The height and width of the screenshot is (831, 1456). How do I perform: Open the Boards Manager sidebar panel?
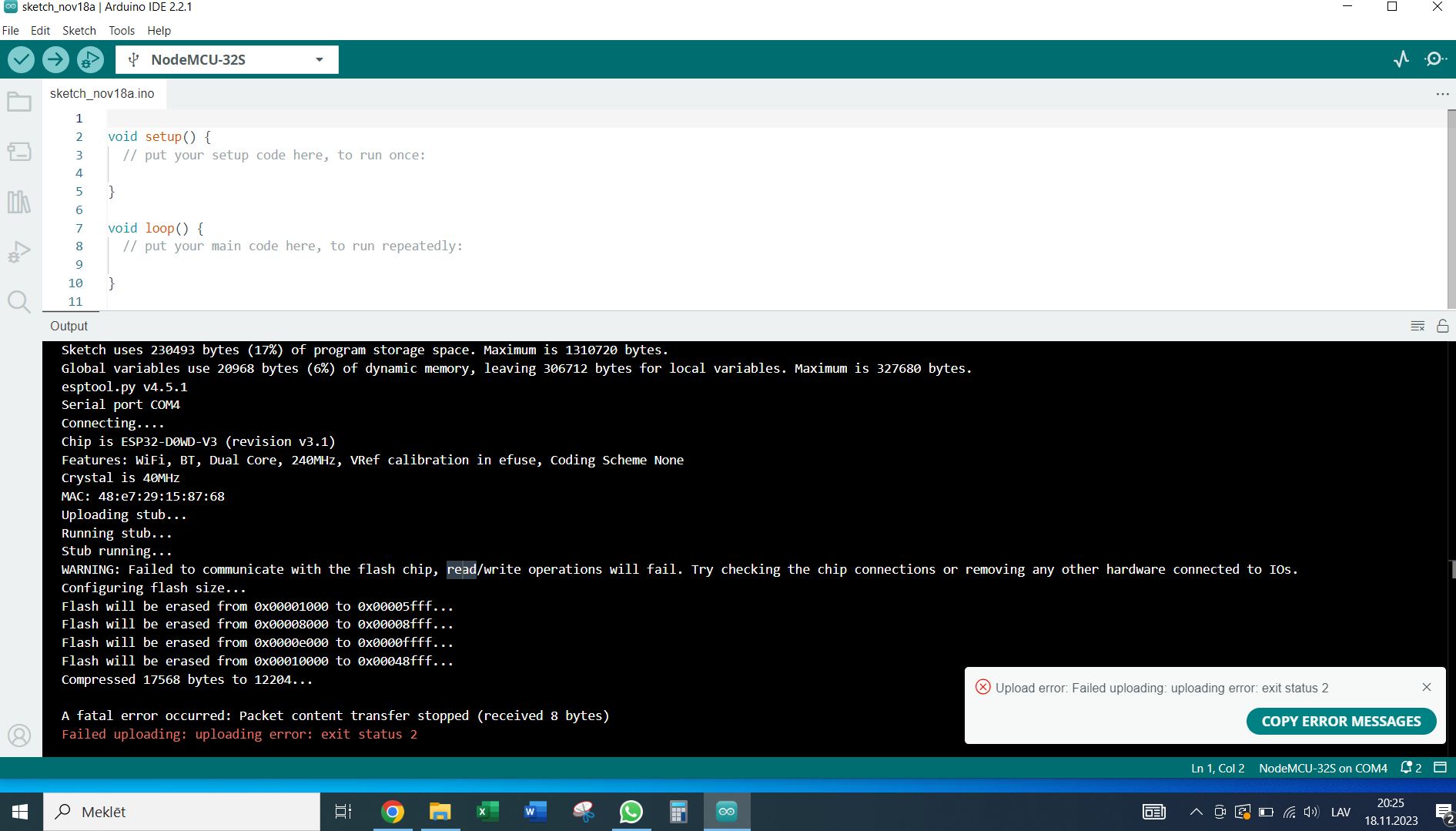pyautogui.click(x=19, y=152)
